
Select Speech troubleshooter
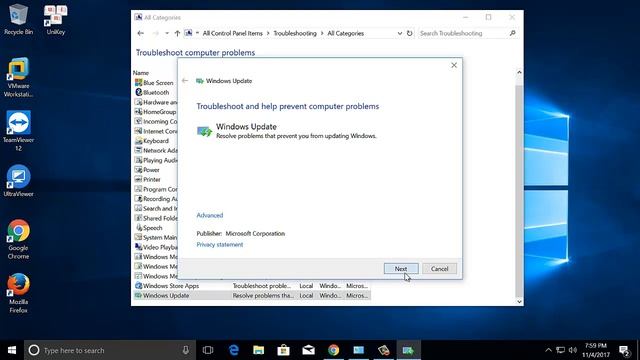pyautogui.click(x=149, y=228)
